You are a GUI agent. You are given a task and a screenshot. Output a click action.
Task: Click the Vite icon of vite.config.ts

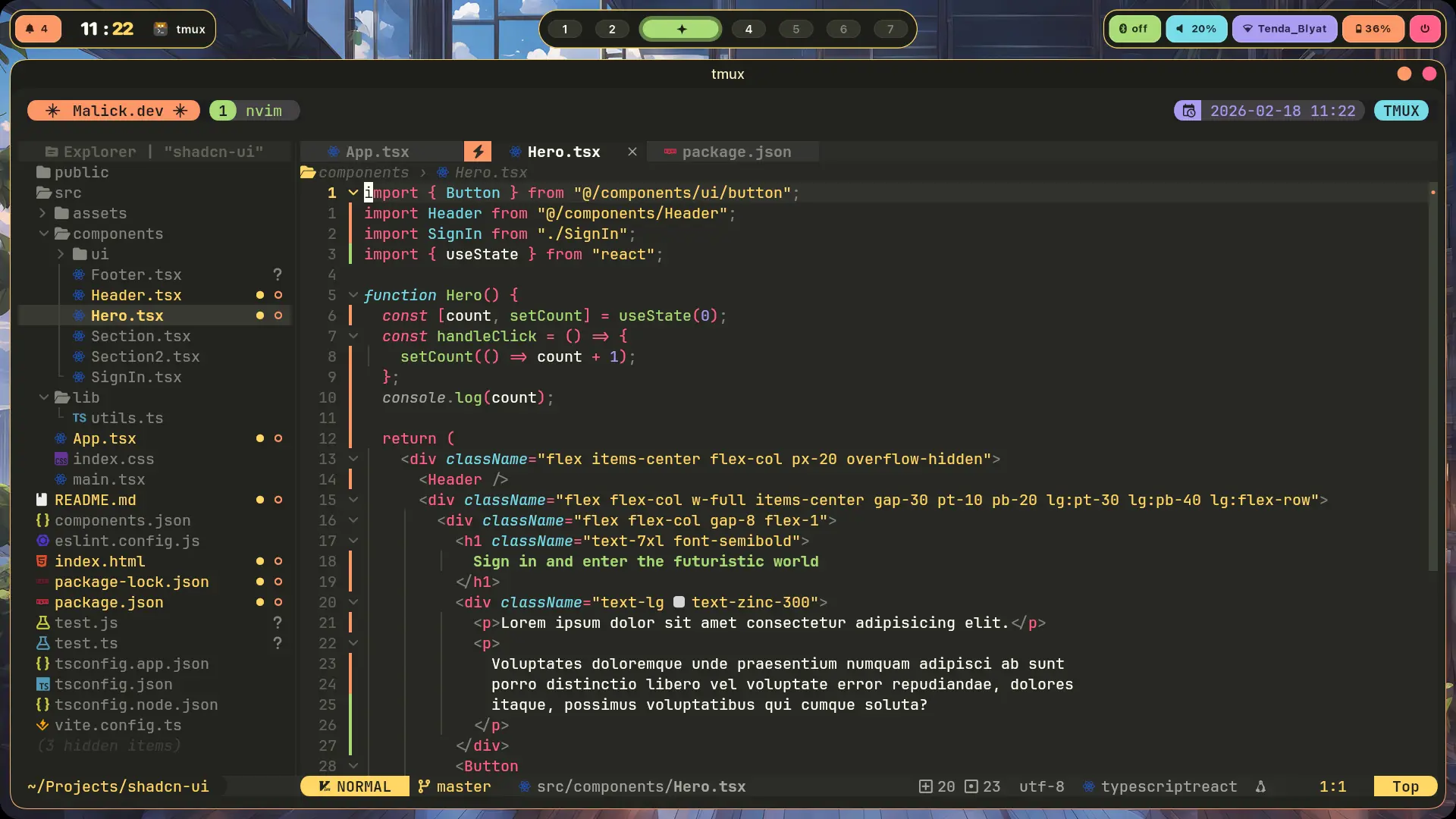point(42,725)
